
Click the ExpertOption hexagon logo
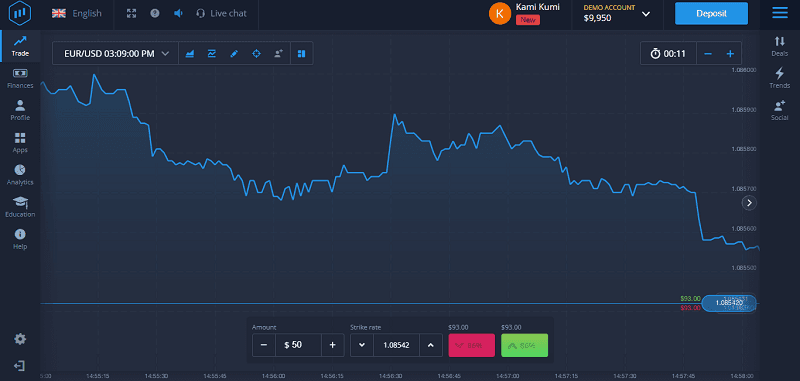(20, 14)
